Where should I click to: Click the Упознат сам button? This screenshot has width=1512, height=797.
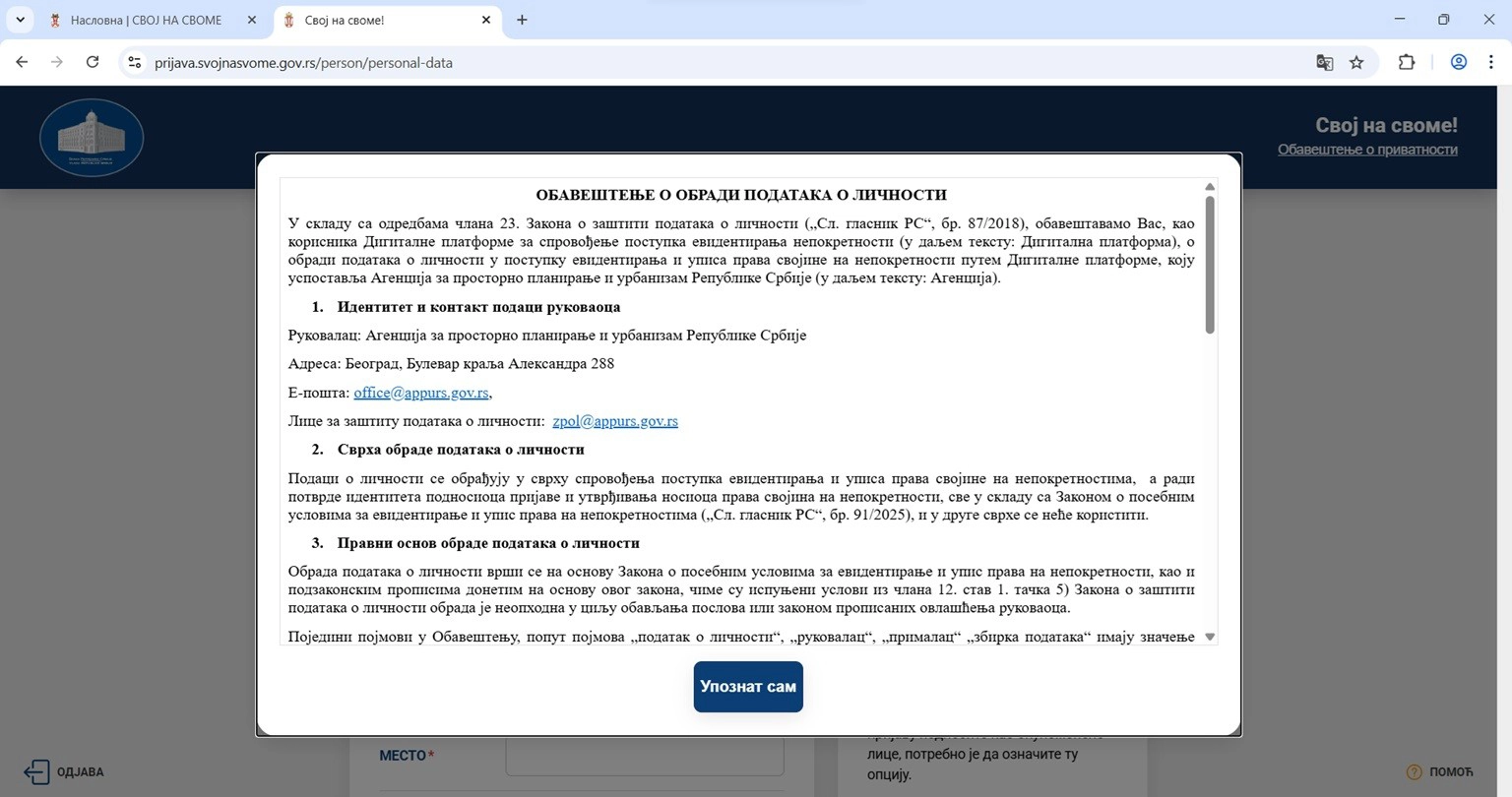coord(748,687)
